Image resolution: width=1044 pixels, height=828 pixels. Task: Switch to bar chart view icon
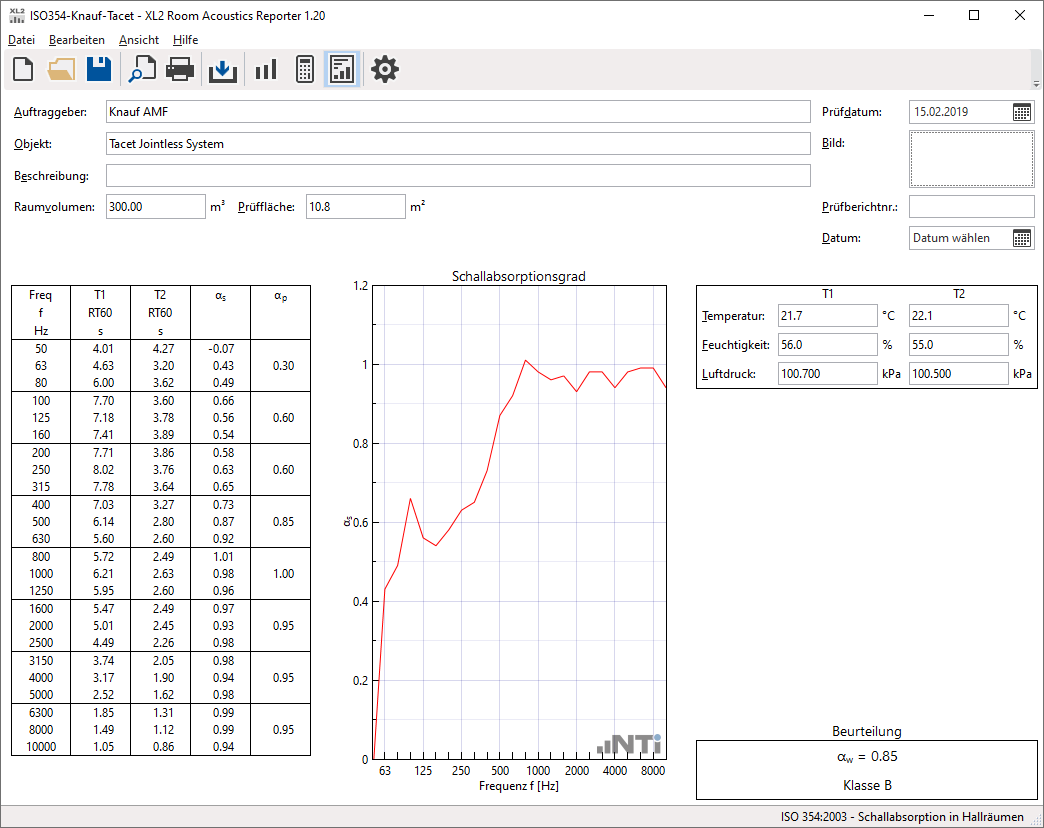coord(265,69)
